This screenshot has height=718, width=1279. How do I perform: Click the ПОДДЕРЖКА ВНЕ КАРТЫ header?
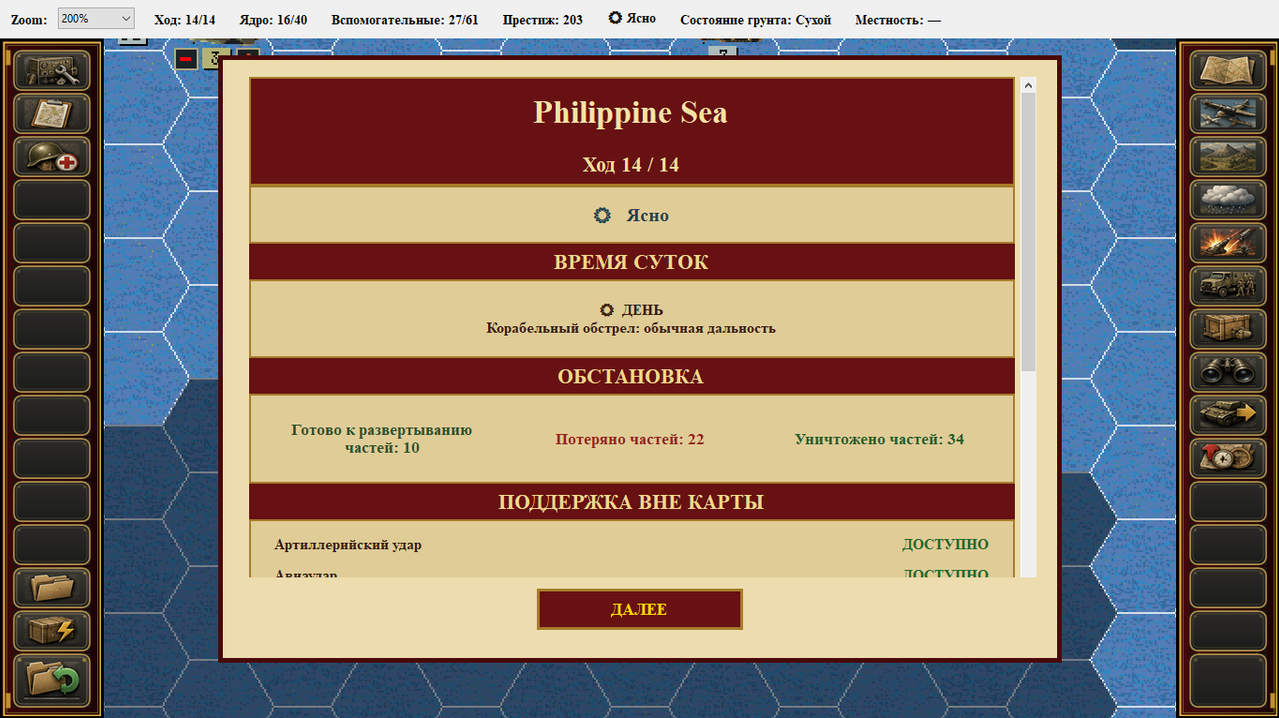[631, 502]
